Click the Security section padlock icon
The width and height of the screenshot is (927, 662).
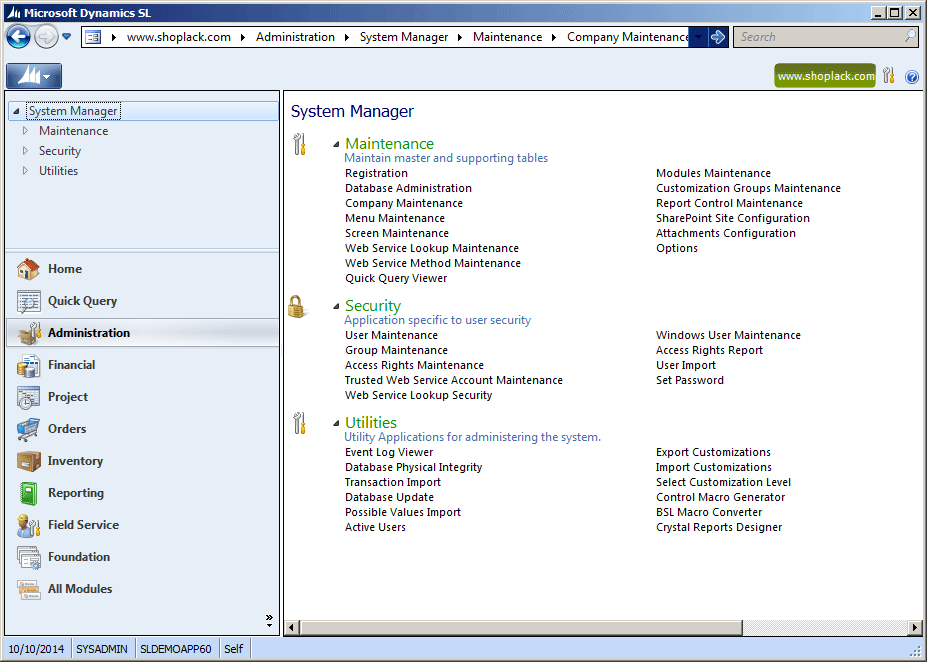[296, 307]
